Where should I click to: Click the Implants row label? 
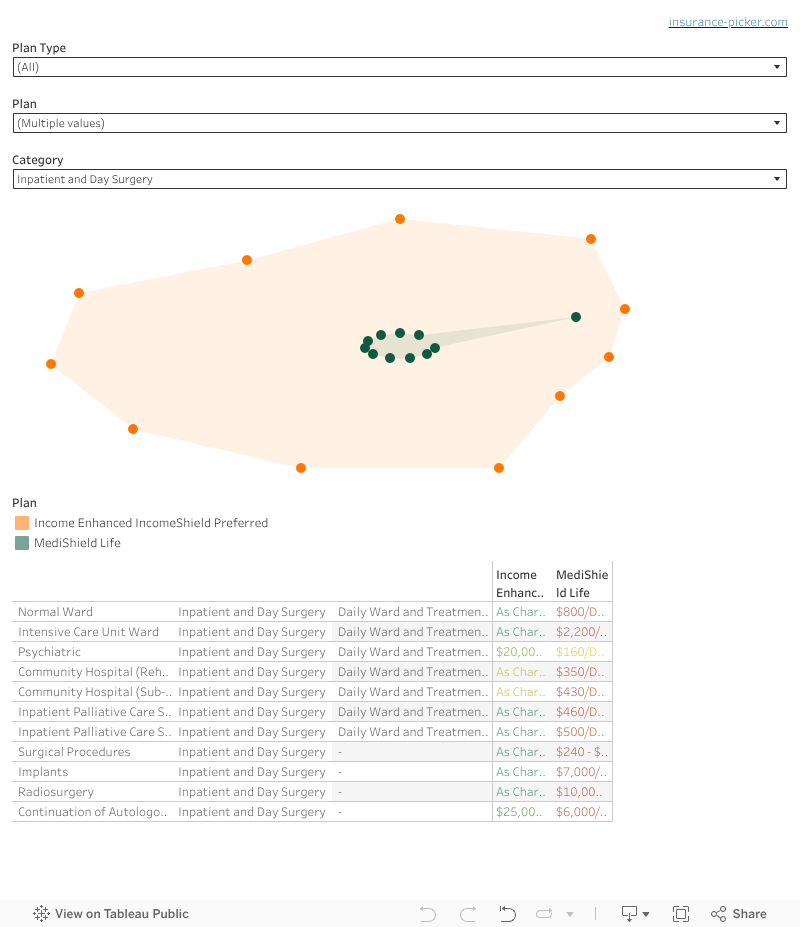click(43, 772)
